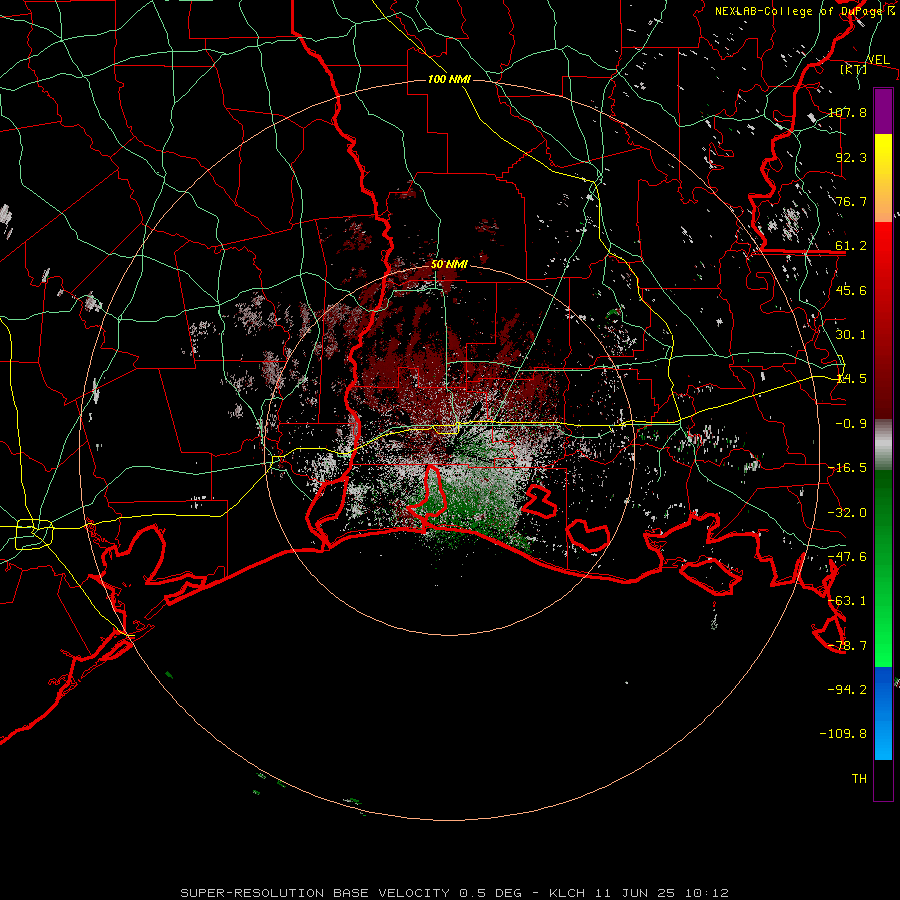Screen dimensions: 900x900
Task: Click the -78.7 velocity scale value
Action: pyautogui.click(x=847, y=646)
